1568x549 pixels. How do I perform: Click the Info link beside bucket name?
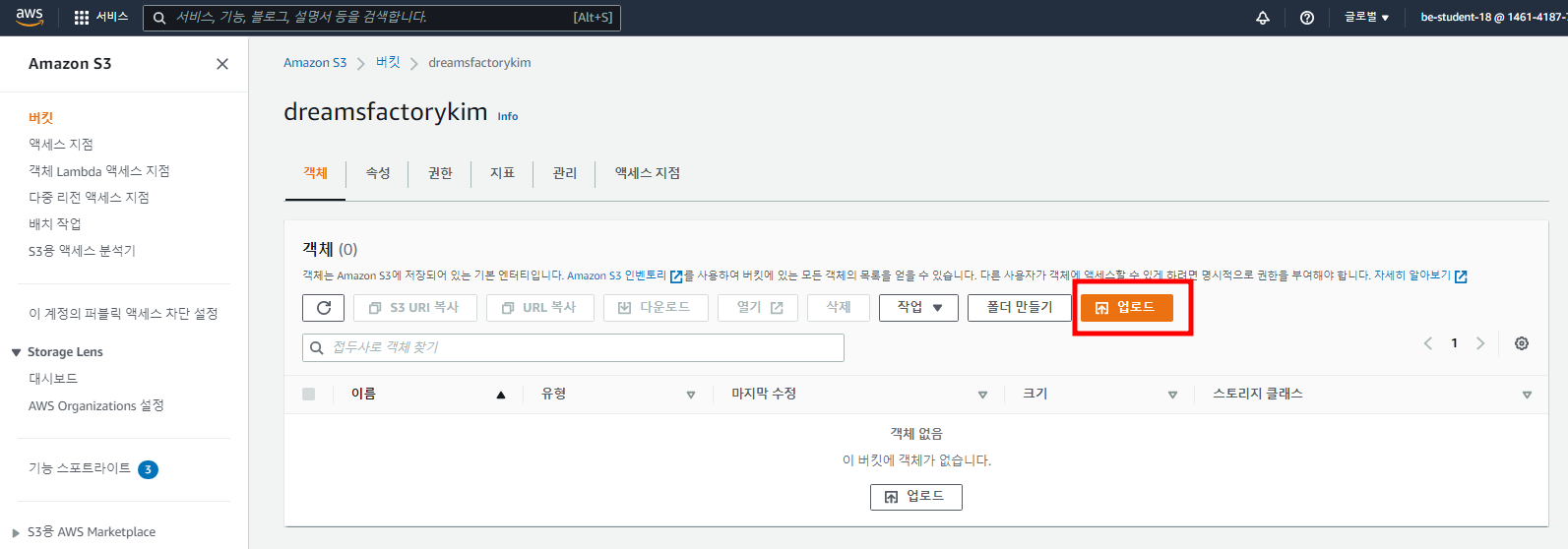click(x=508, y=116)
